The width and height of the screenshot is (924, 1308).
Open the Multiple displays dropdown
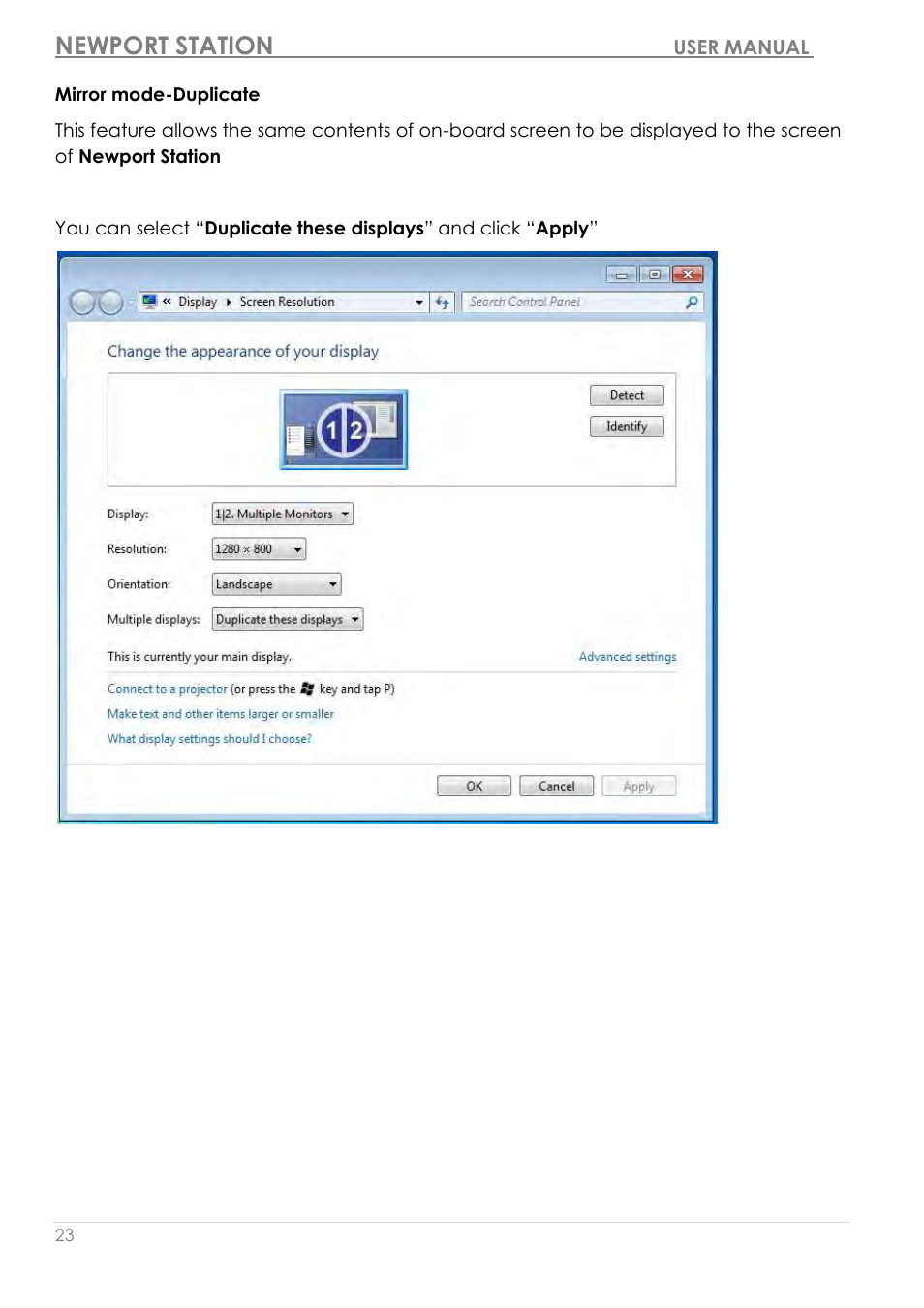tap(288, 620)
